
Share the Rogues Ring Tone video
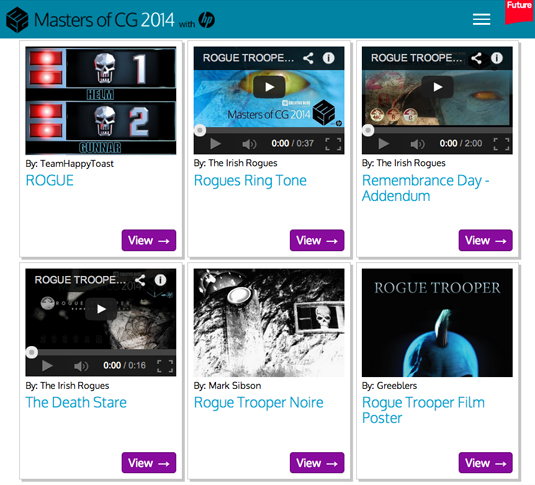(x=308, y=58)
